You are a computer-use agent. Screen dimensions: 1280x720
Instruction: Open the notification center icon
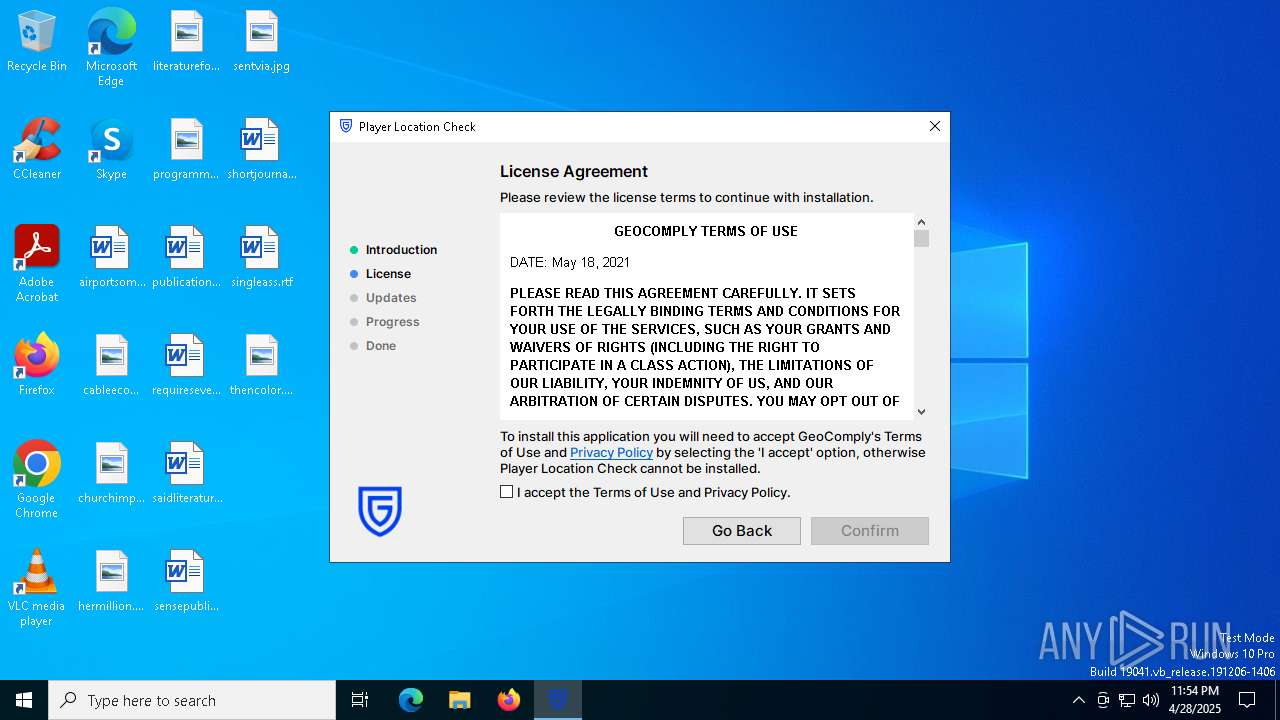1247,700
